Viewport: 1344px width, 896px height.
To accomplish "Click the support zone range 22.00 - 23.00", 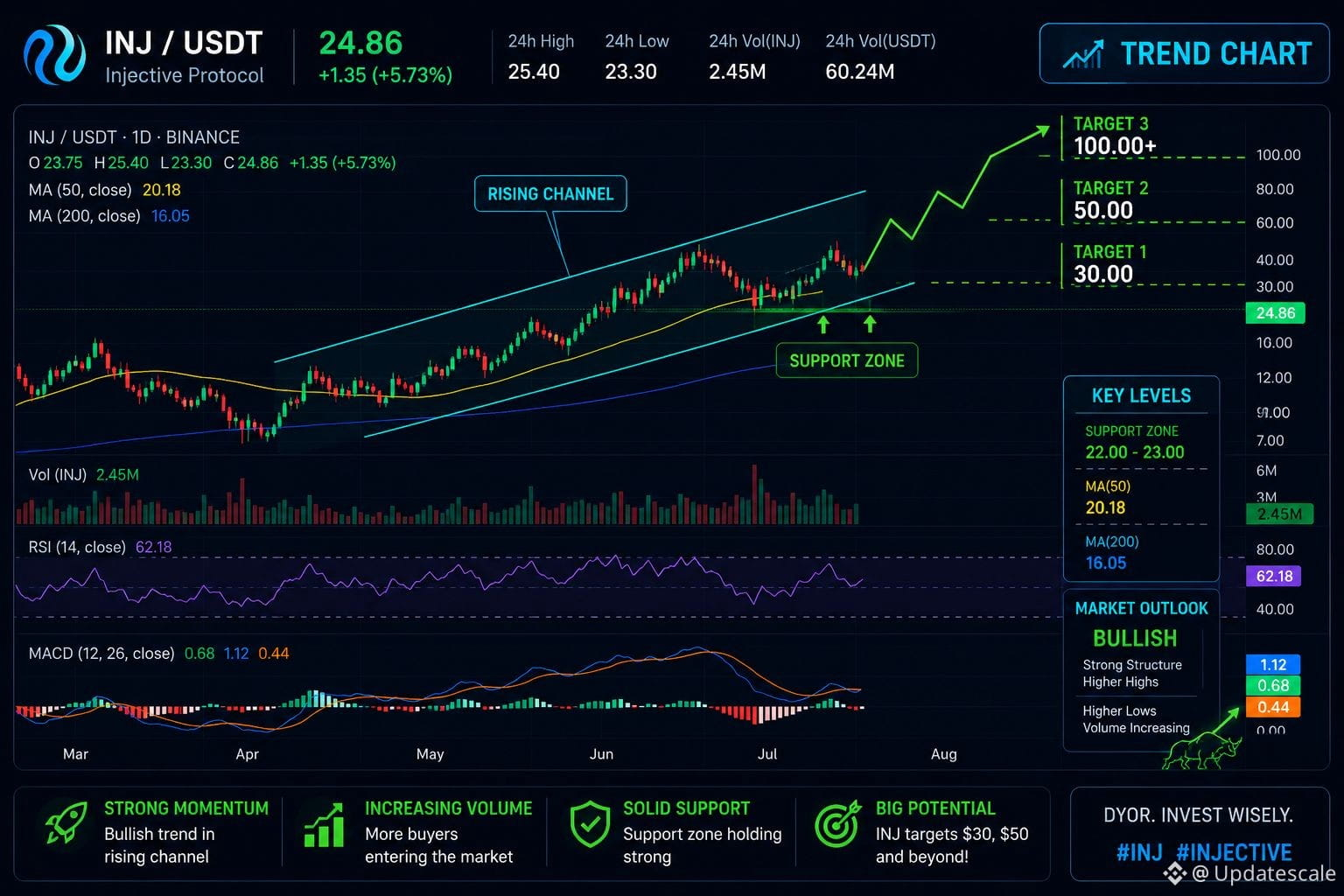I will point(1134,452).
